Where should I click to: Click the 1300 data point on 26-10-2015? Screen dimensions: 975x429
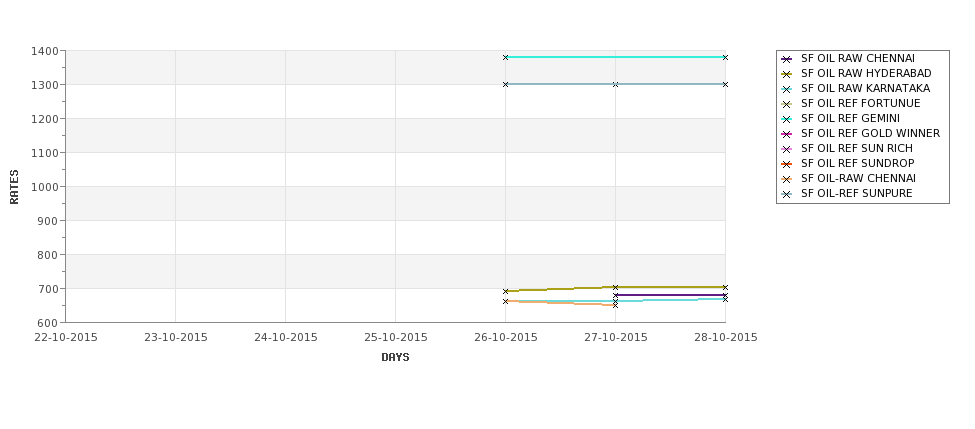[506, 84]
